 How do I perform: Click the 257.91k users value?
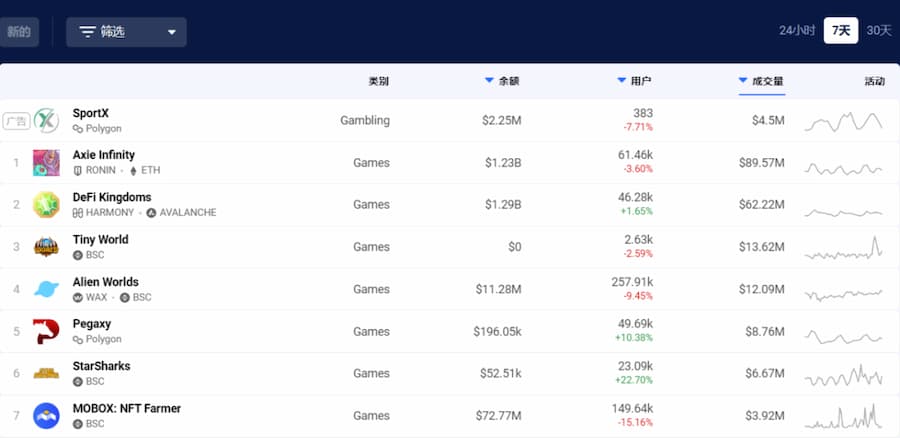pyautogui.click(x=632, y=282)
